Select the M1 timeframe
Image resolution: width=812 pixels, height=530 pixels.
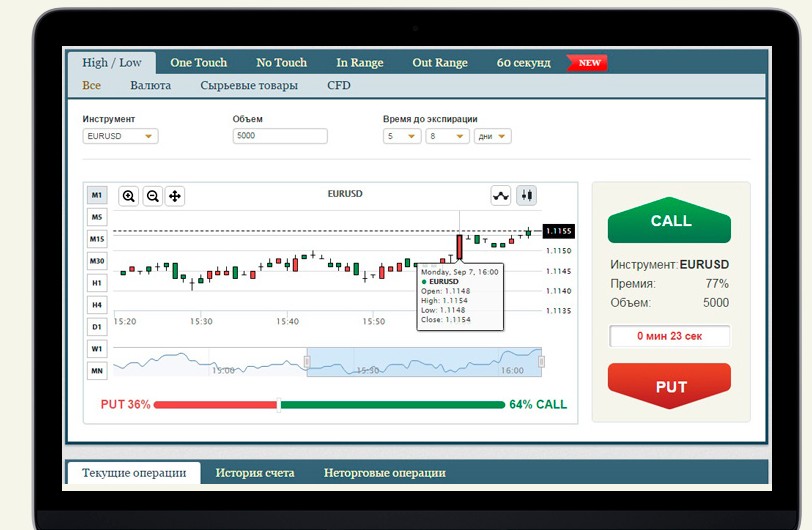coord(97,195)
